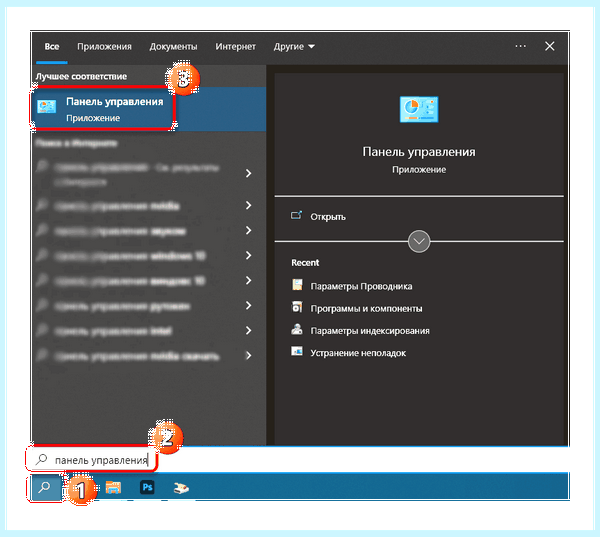Screen dimensions: 600x537
Task: Expand arrow of suggestion ending nvidia скачать
Action: click(249, 356)
